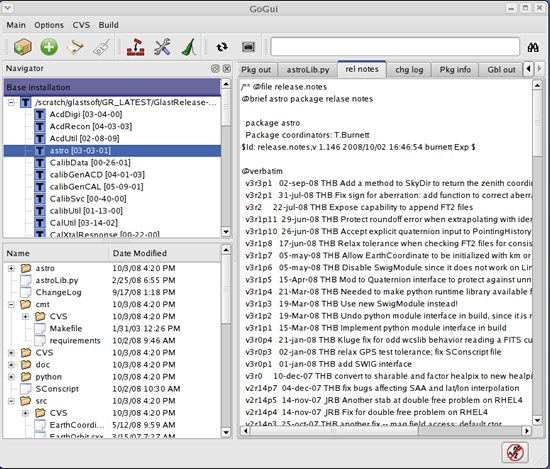Click the binoculars search icon
The width and height of the screenshot is (550, 469).
[533, 47]
